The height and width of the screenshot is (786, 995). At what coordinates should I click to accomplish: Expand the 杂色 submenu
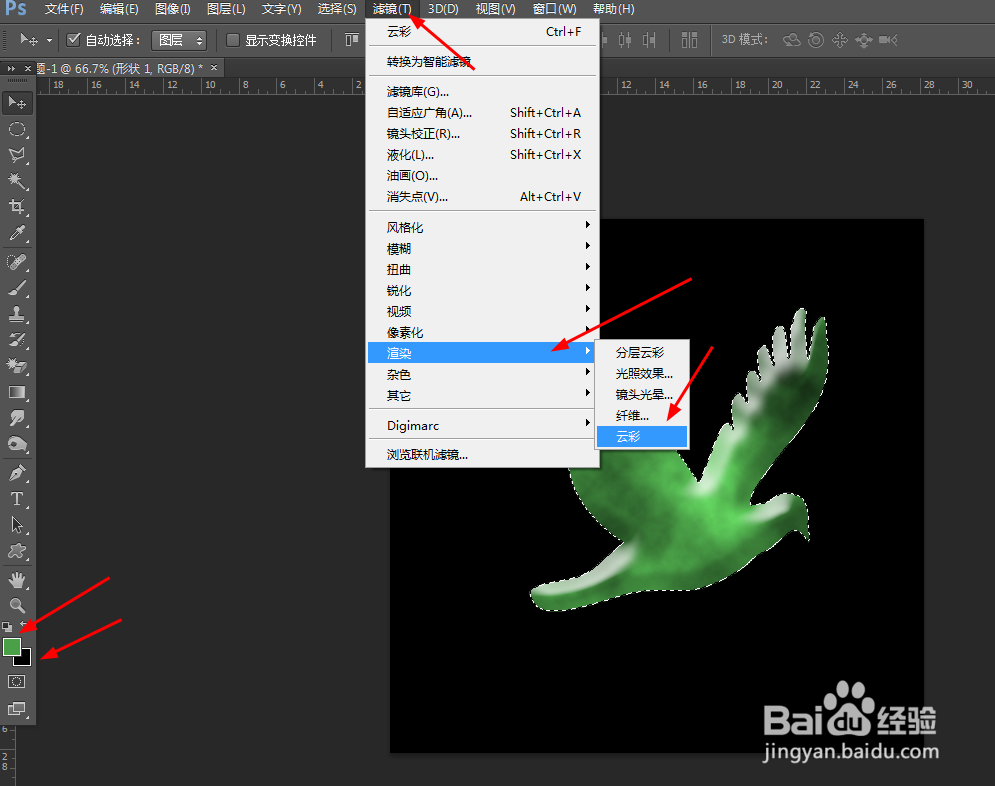click(482, 374)
